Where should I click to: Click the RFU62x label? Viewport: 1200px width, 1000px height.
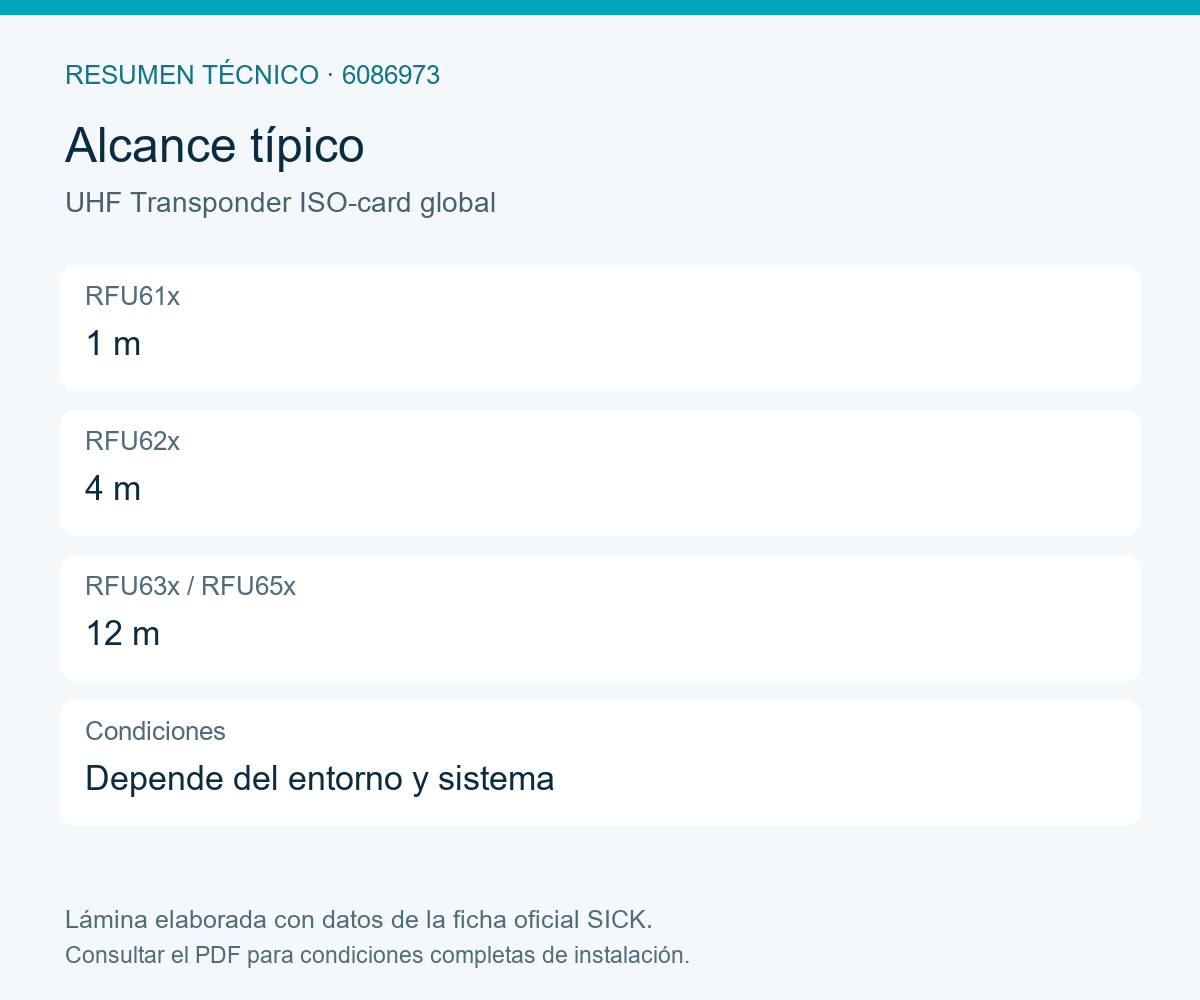[133, 441]
